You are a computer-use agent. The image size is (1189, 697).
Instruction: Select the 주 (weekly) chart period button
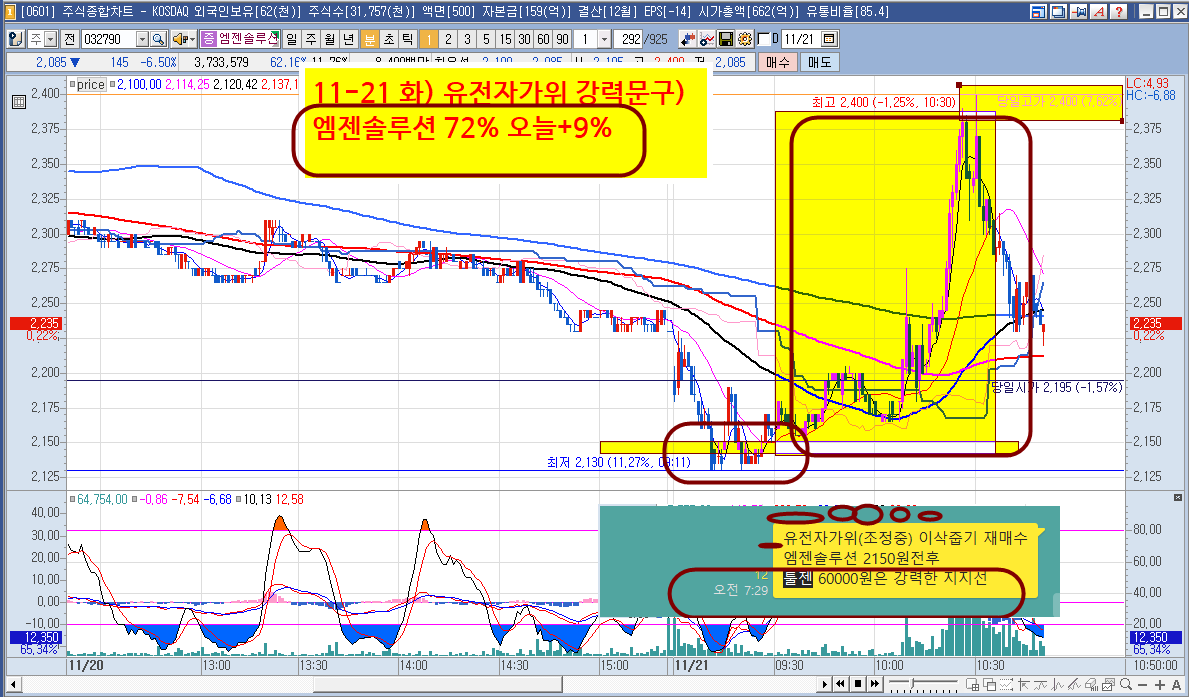coord(310,39)
